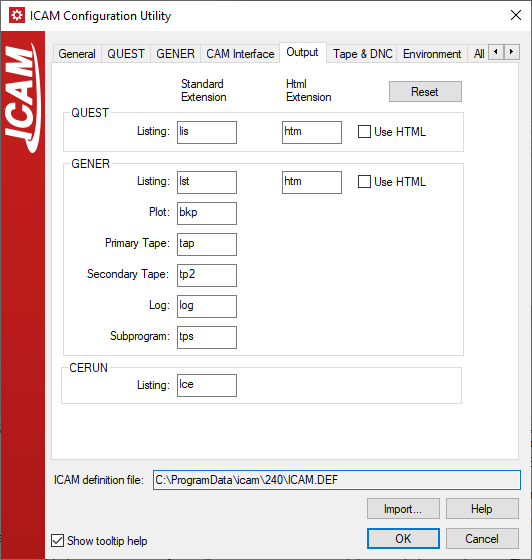The image size is (532, 560).
Task: Click the Html Extension column header
Action: [308, 90]
